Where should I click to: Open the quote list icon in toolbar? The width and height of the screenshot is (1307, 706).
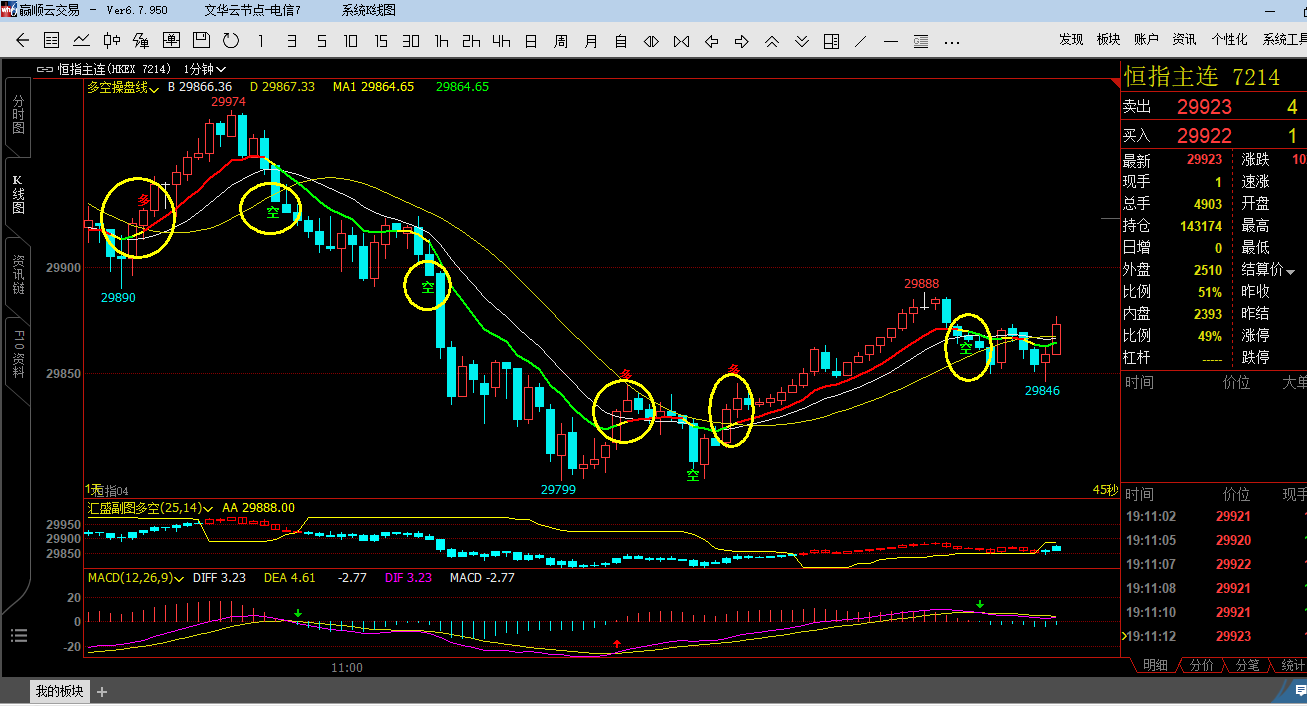tap(52, 41)
